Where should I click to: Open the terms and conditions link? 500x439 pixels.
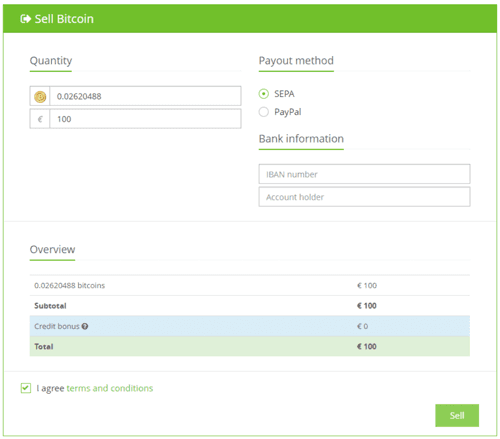pyautogui.click(x=110, y=388)
